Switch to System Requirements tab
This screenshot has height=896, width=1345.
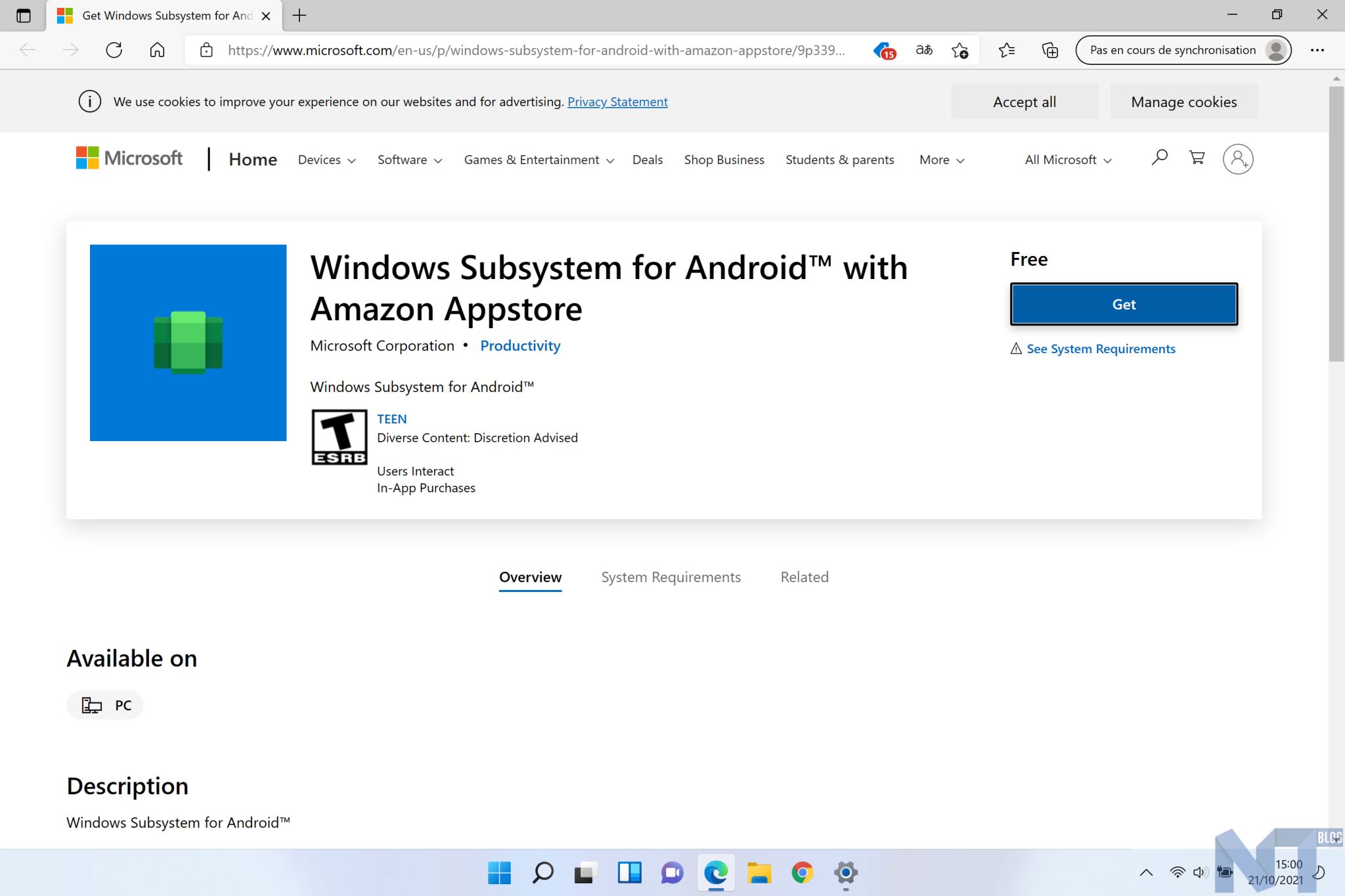click(x=671, y=577)
